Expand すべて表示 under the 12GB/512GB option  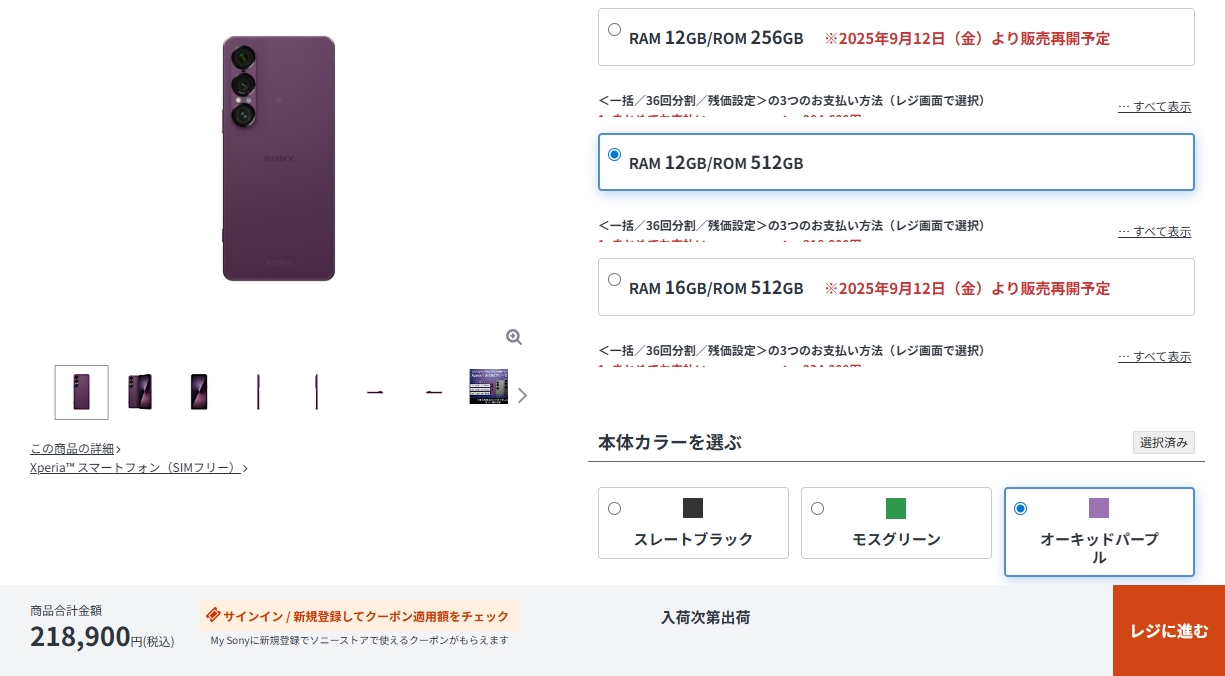(1155, 231)
